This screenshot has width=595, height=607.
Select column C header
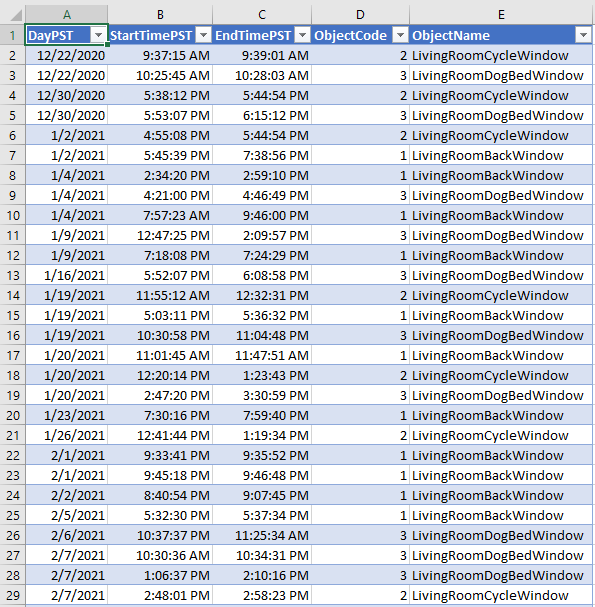(262, 15)
